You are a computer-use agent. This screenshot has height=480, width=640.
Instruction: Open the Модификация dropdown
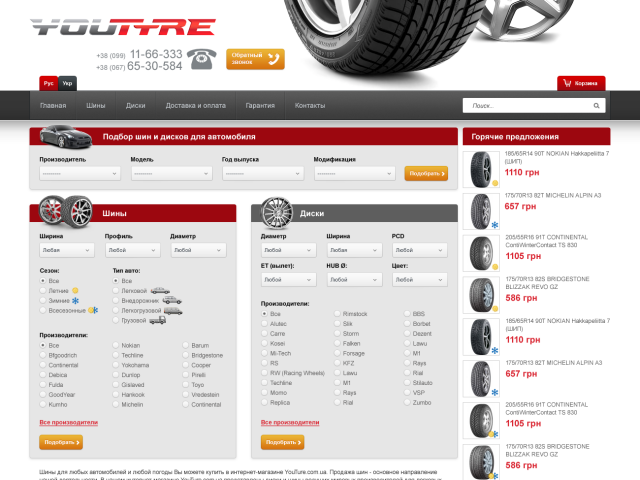click(x=355, y=173)
